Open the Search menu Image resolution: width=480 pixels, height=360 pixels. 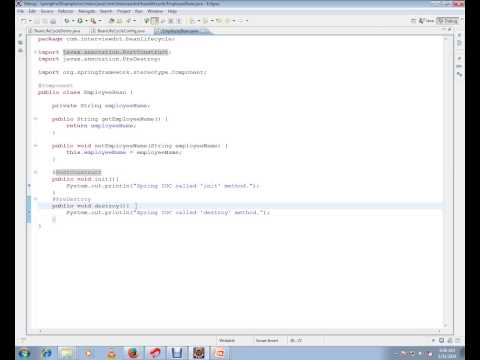tap(106, 11)
